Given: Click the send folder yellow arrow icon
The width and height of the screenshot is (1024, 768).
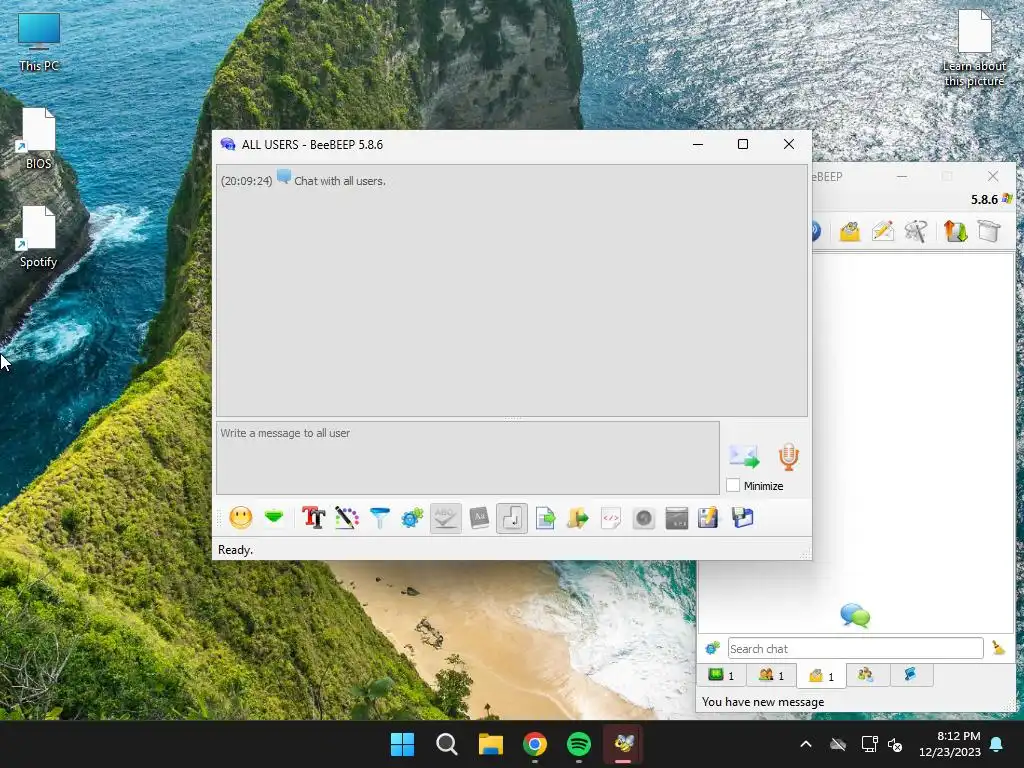Looking at the screenshot, I should click(x=577, y=518).
